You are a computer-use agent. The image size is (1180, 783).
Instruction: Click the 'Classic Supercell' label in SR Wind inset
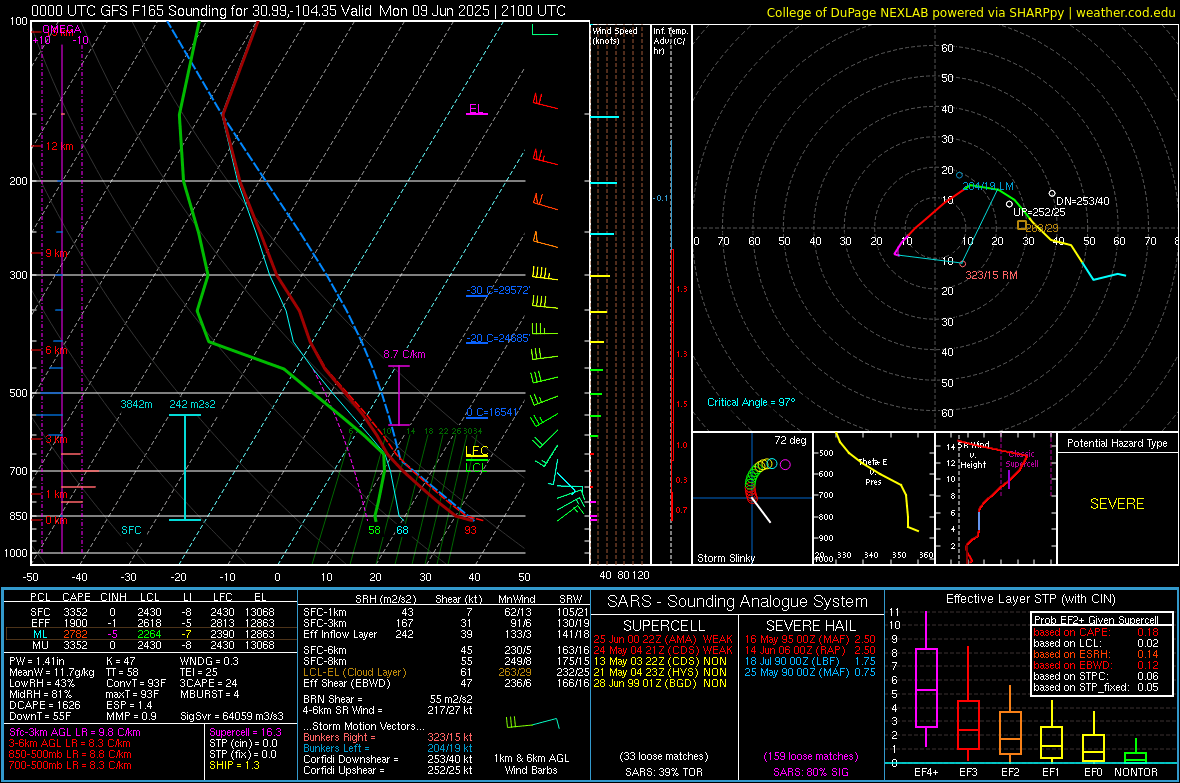[x=1022, y=459]
